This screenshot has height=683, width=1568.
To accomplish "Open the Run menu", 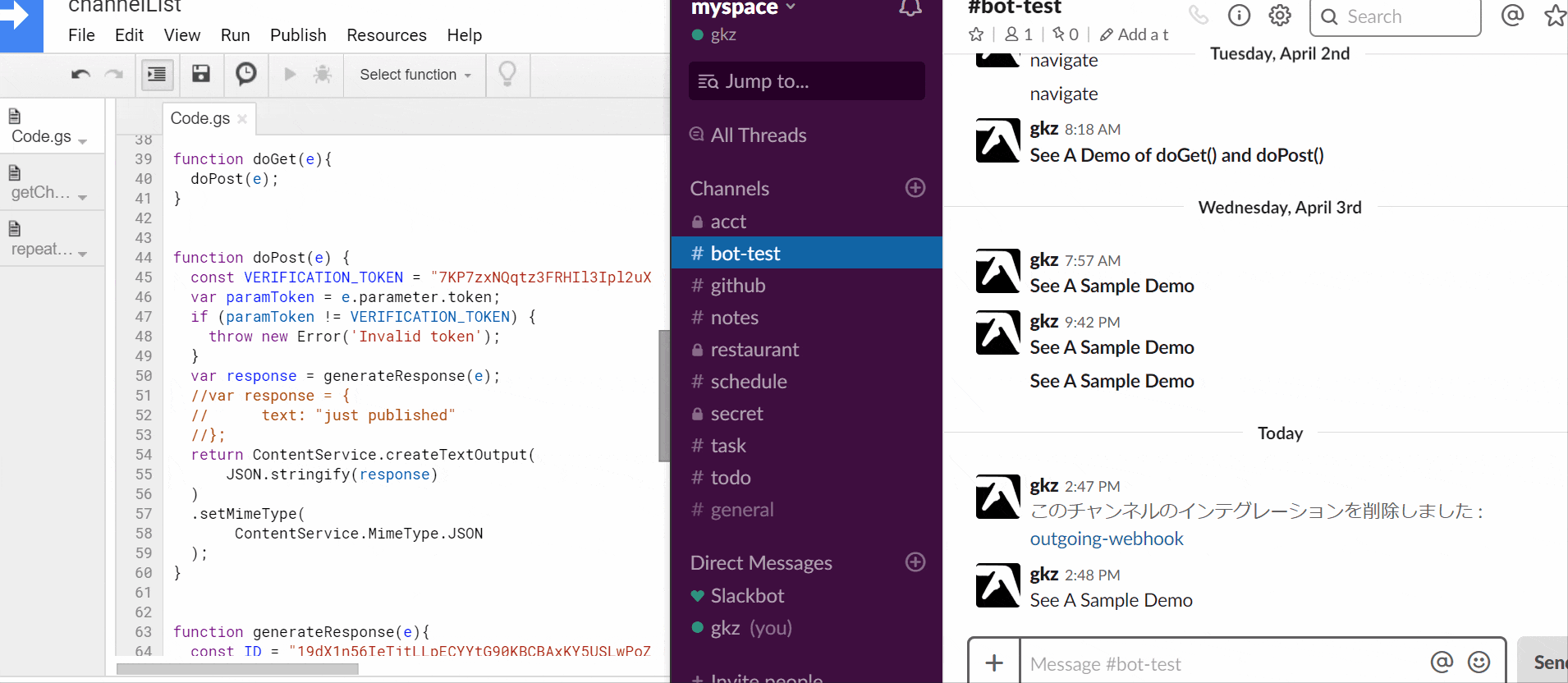I will tap(235, 35).
